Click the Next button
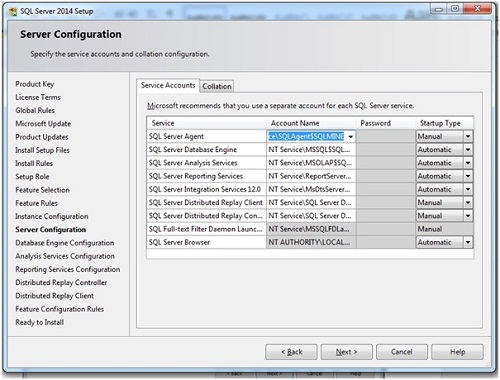The width and height of the screenshot is (500, 380). point(347,352)
